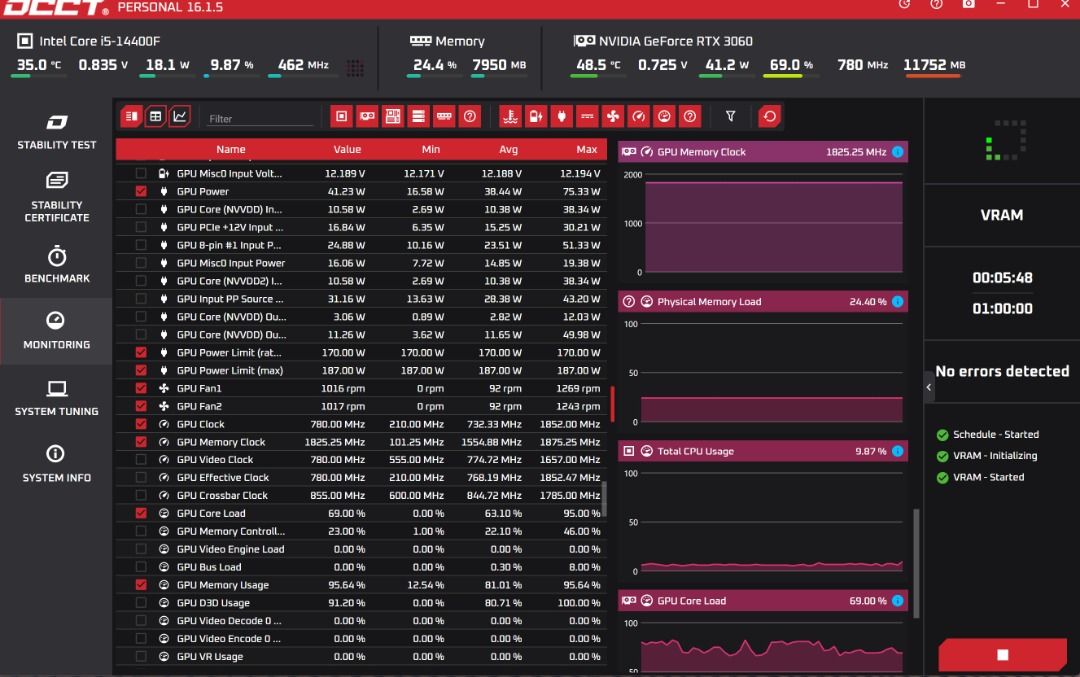1080x677 pixels.
Task: Click the Filter text field
Action: [x=260, y=118]
